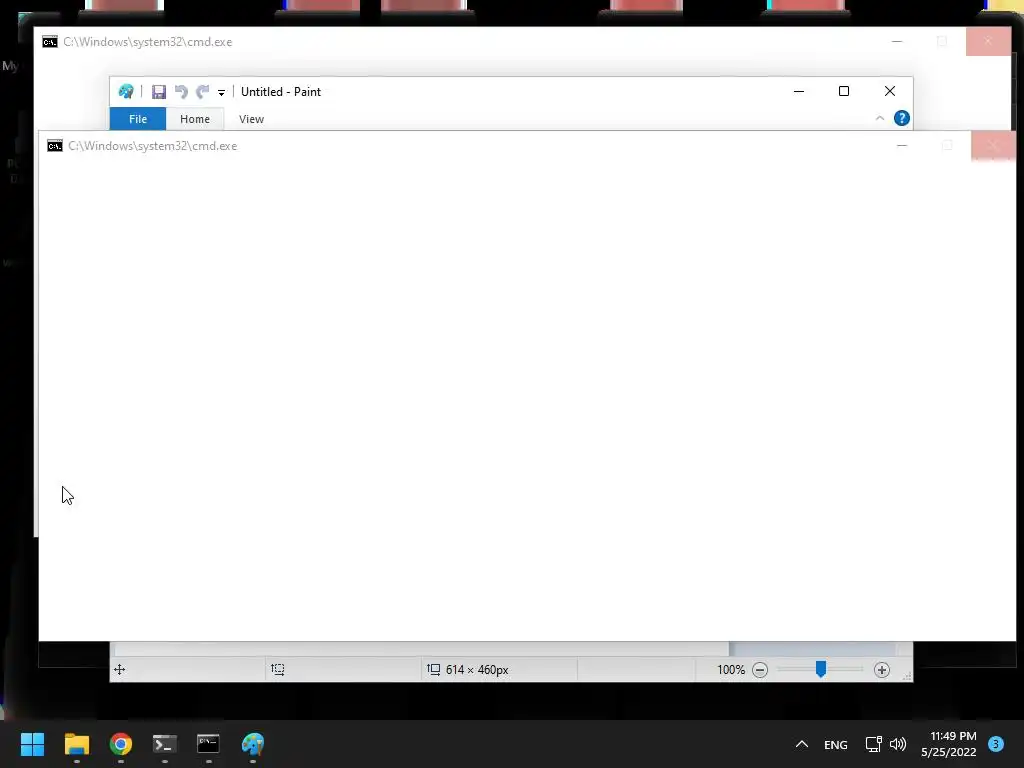Open Paint Help with the question mark icon
The height and width of the screenshot is (768, 1024).
(902, 118)
